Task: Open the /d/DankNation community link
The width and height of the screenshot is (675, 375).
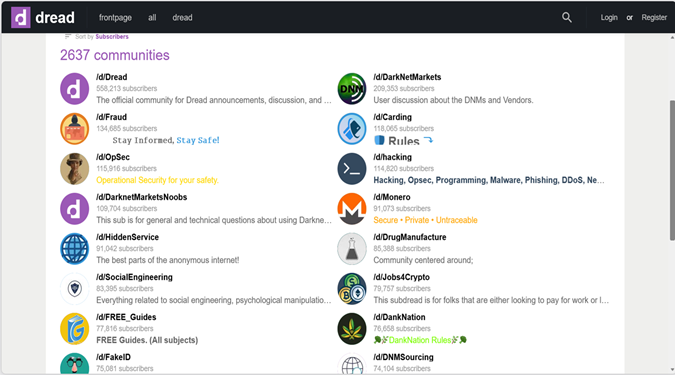Action: coord(399,317)
